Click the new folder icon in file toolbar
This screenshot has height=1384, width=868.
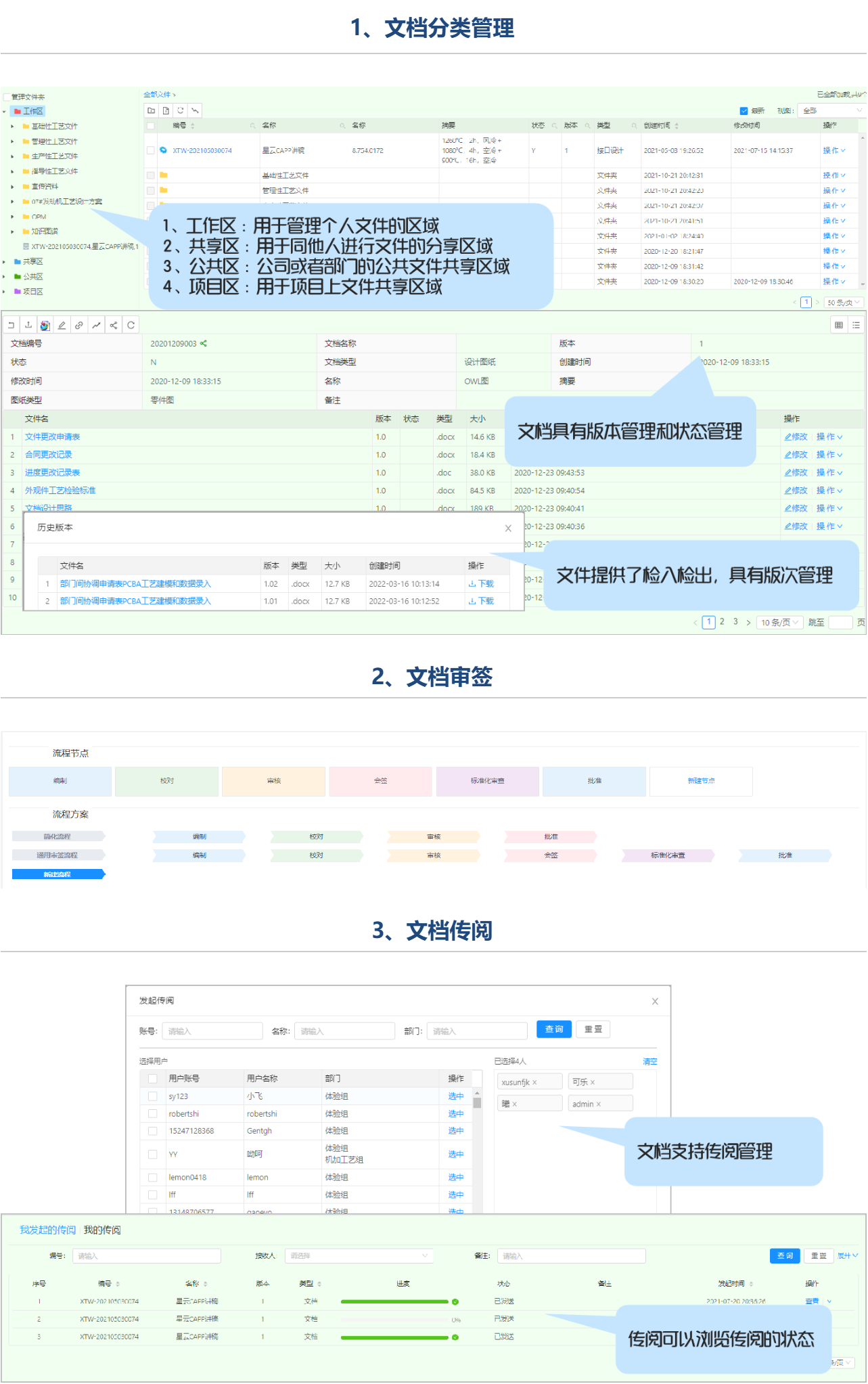click(152, 110)
